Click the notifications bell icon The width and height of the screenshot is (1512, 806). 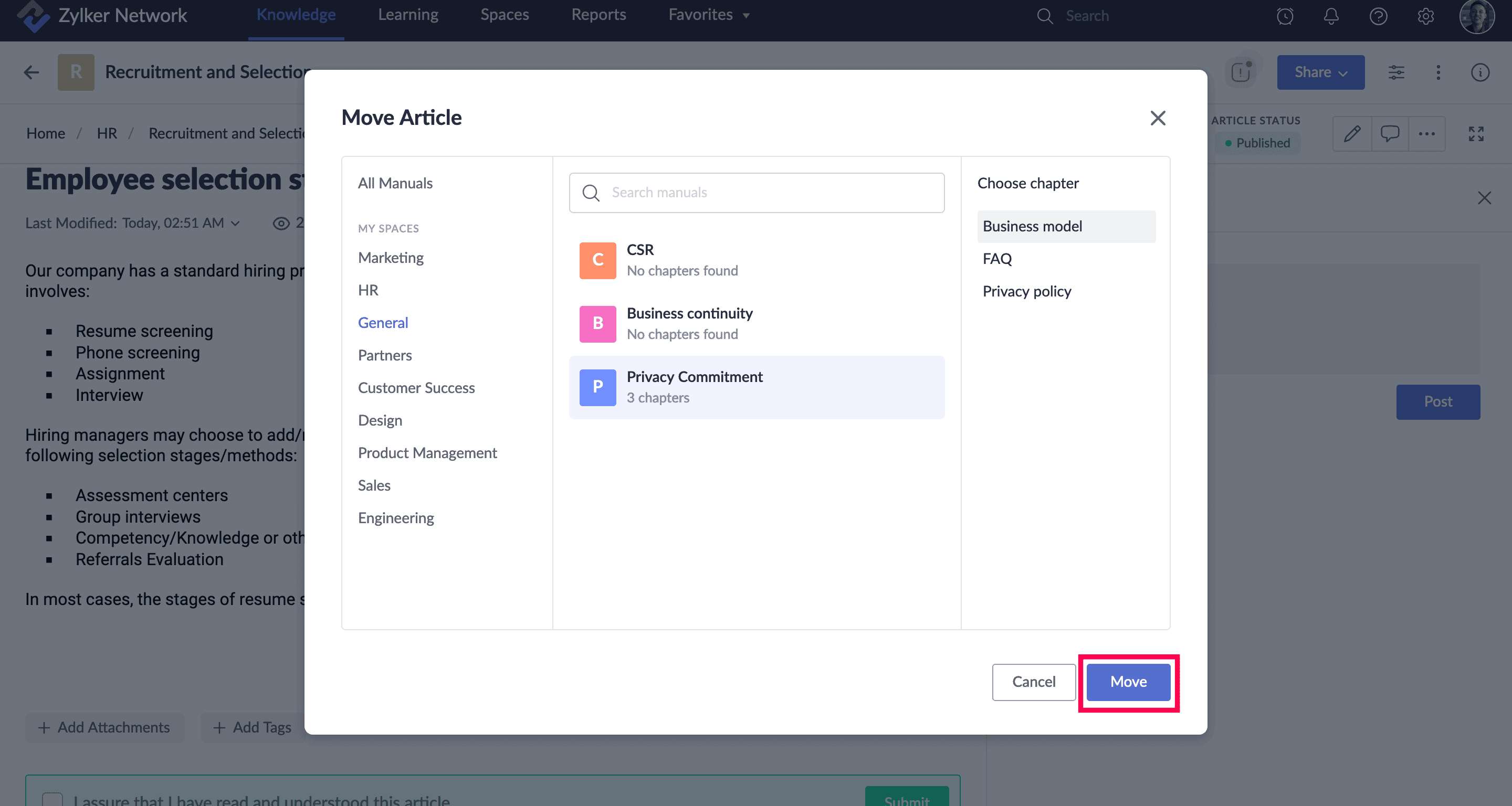(1331, 16)
